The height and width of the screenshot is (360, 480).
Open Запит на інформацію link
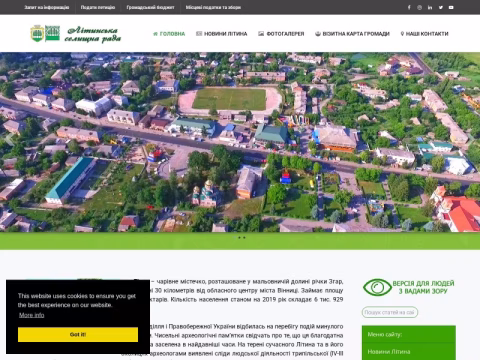click(47, 7)
